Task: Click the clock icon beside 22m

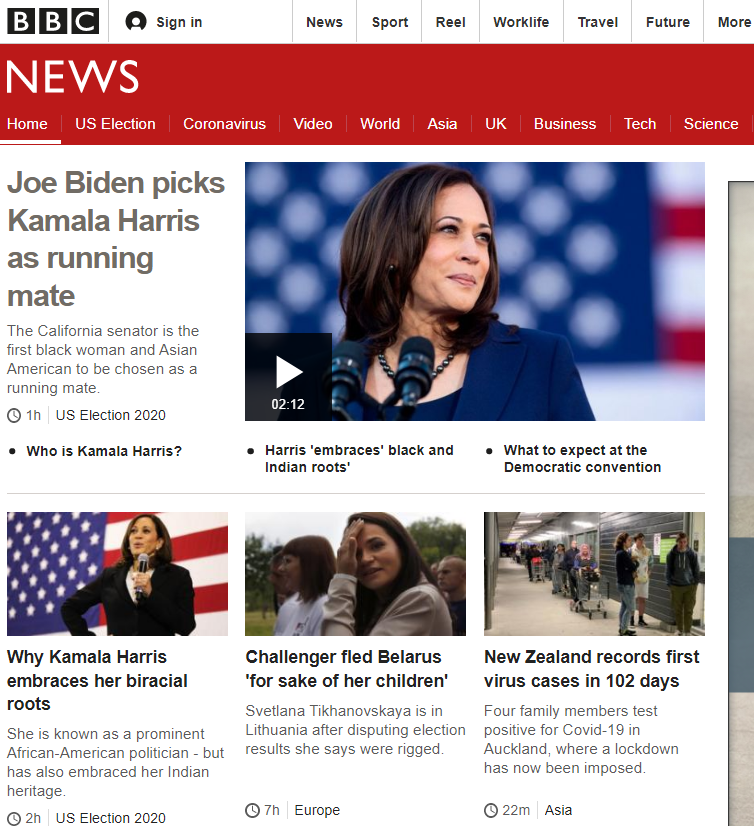Action: (x=491, y=810)
